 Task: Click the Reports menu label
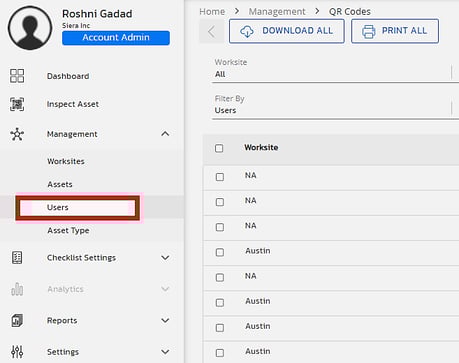pyautogui.click(x=62, y=320)
